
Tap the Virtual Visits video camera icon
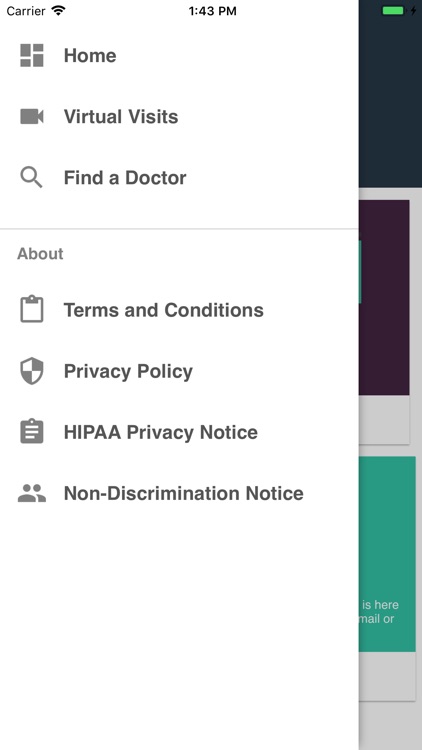pos(32,116)
